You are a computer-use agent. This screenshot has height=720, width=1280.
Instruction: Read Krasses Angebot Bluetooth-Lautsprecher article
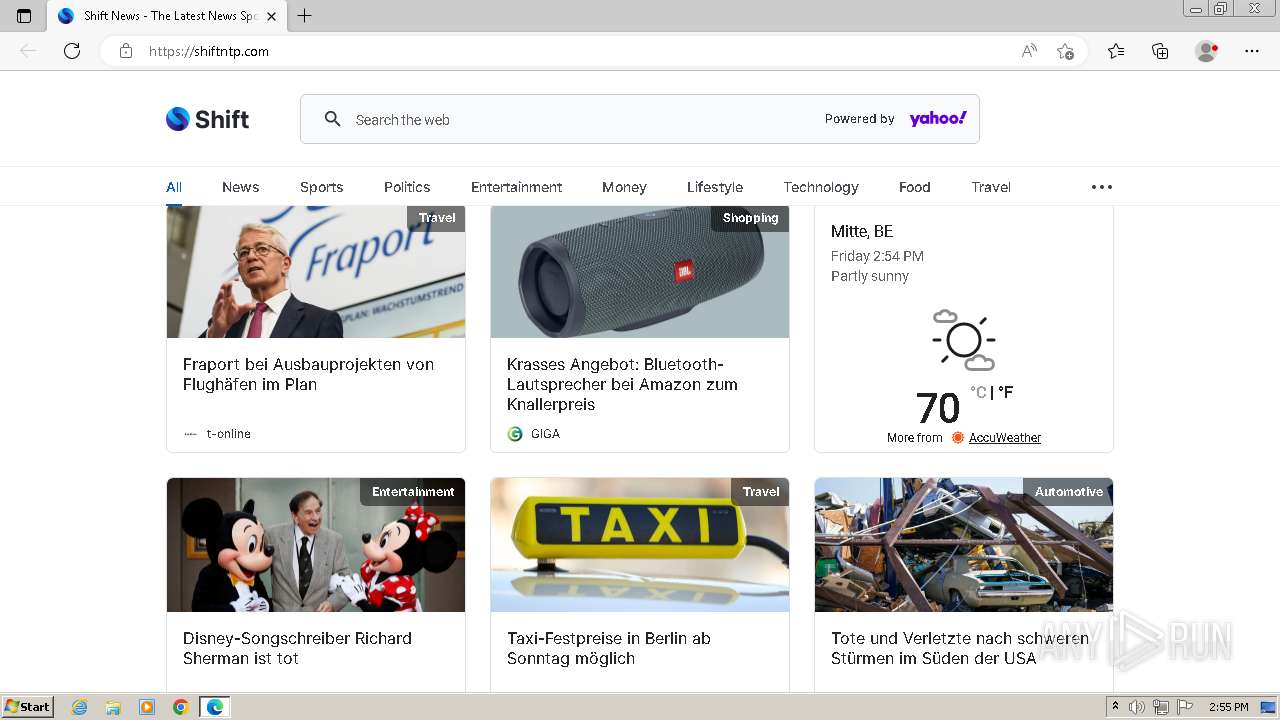(x=622, y=384)
